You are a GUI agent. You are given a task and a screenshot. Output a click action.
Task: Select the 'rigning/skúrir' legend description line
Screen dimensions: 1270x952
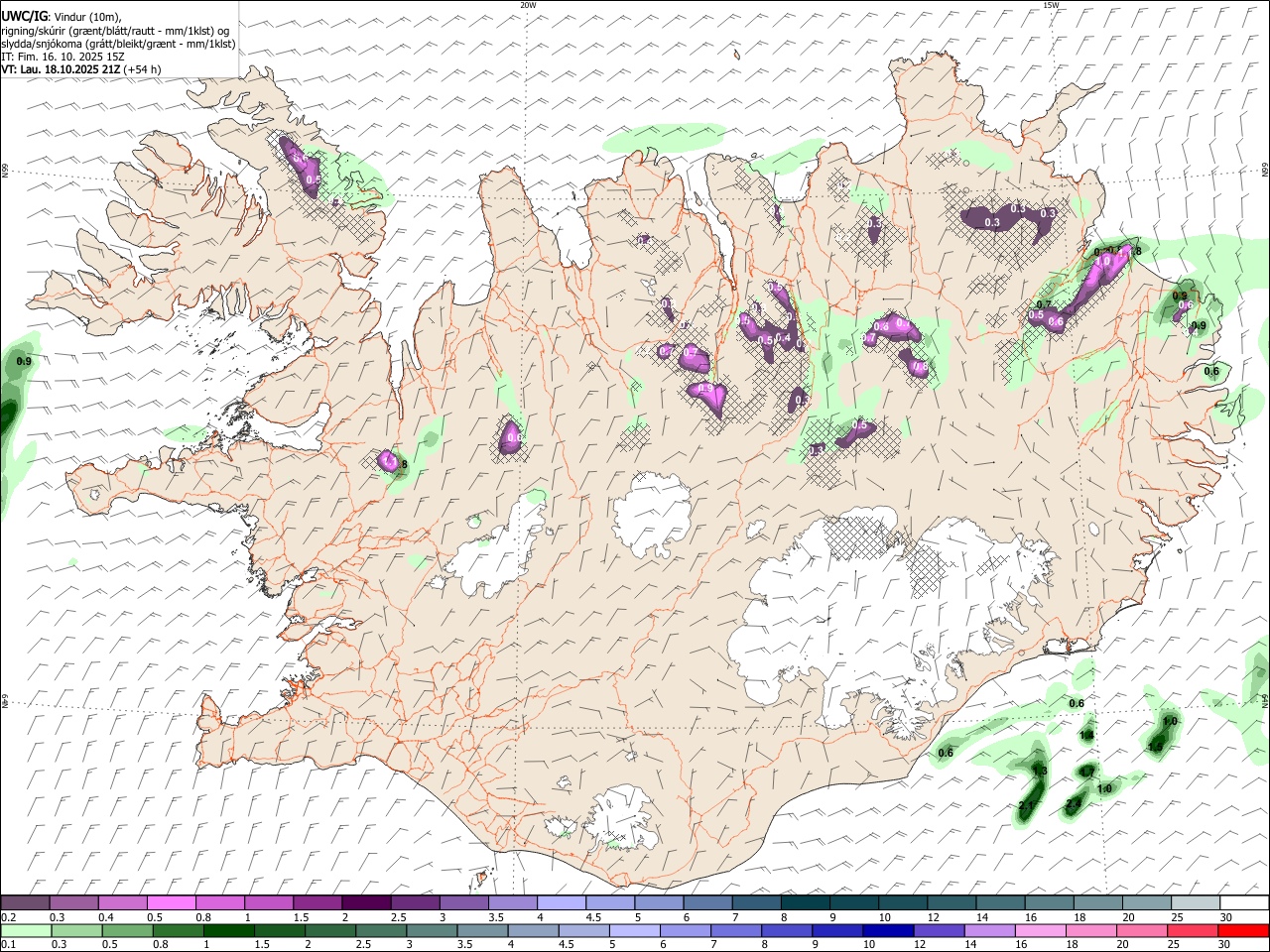pyautogui.click(x=115, y=31)
